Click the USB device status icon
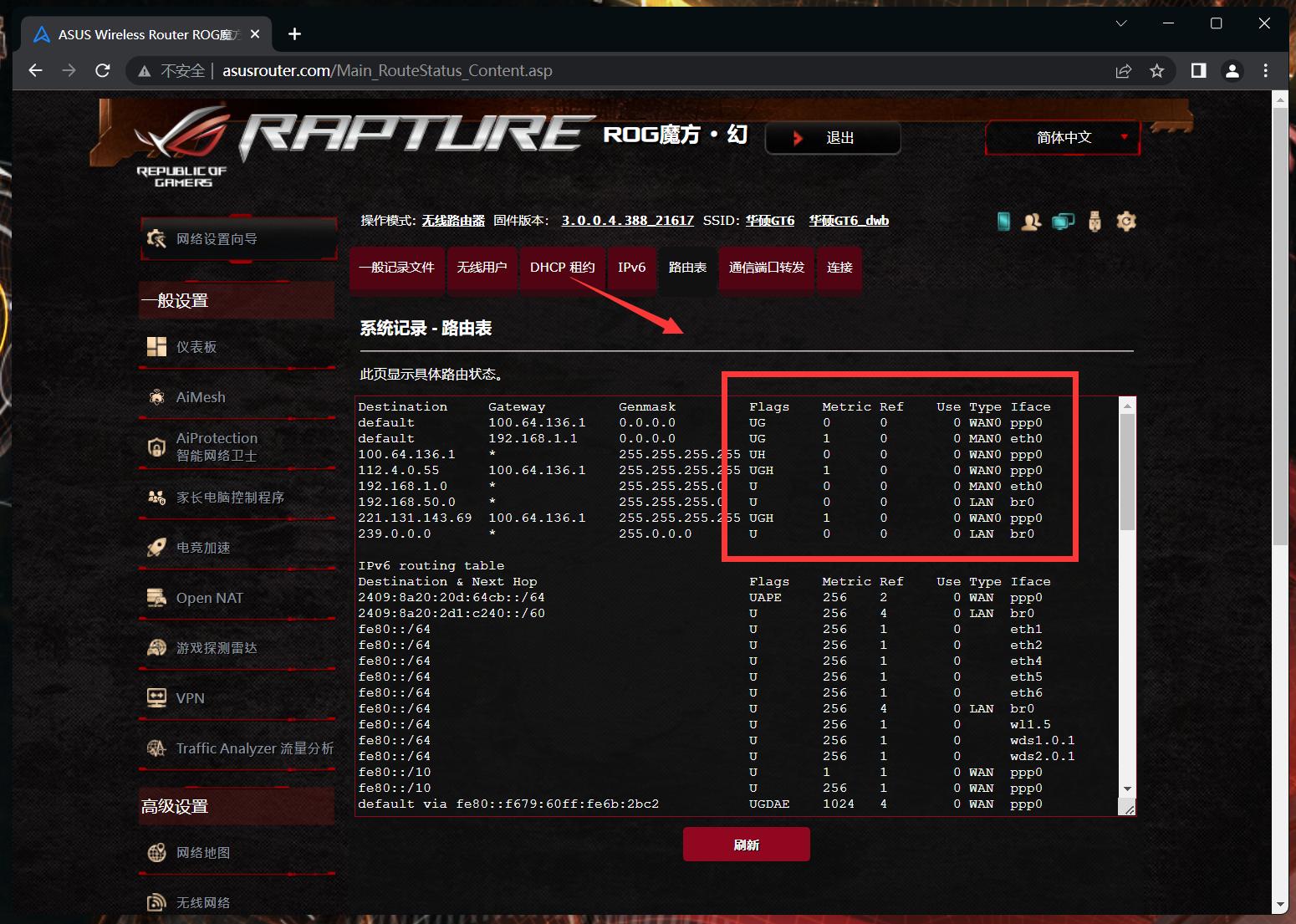This screenshot has width=1296, height=924. [x=1094, y=222]
